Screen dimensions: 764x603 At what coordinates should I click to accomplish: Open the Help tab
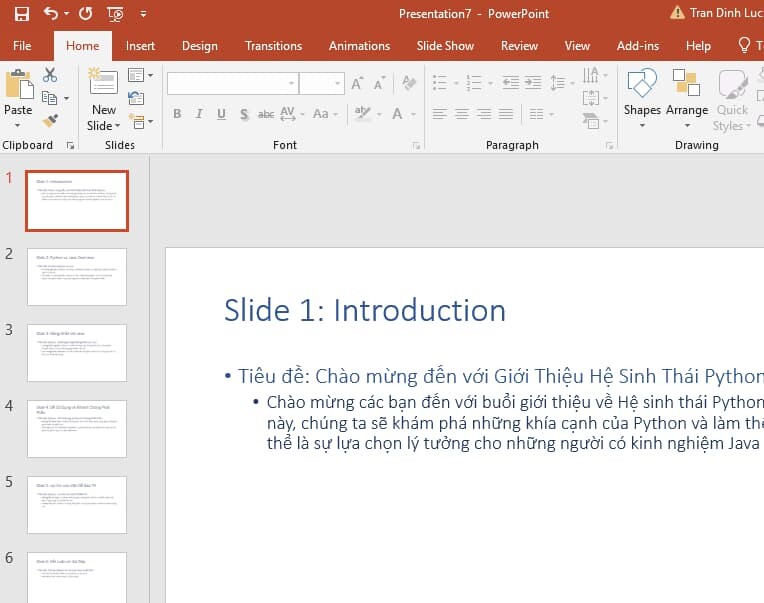tap(698, 46)
